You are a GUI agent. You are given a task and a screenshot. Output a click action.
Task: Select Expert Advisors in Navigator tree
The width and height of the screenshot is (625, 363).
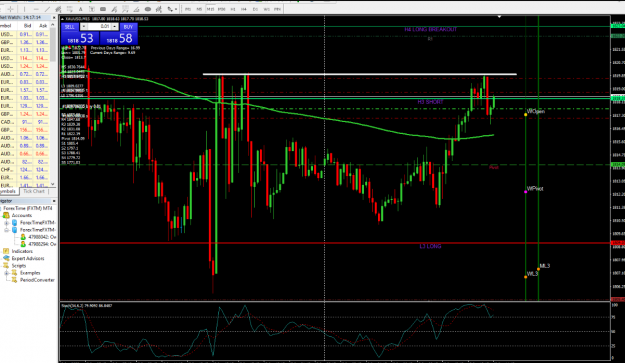click(x=28, y=259)
